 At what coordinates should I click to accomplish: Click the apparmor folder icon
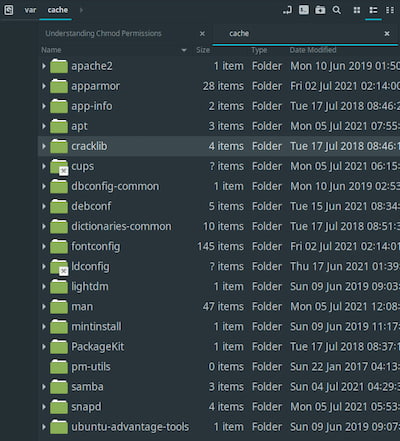click(x=59, y=86)
